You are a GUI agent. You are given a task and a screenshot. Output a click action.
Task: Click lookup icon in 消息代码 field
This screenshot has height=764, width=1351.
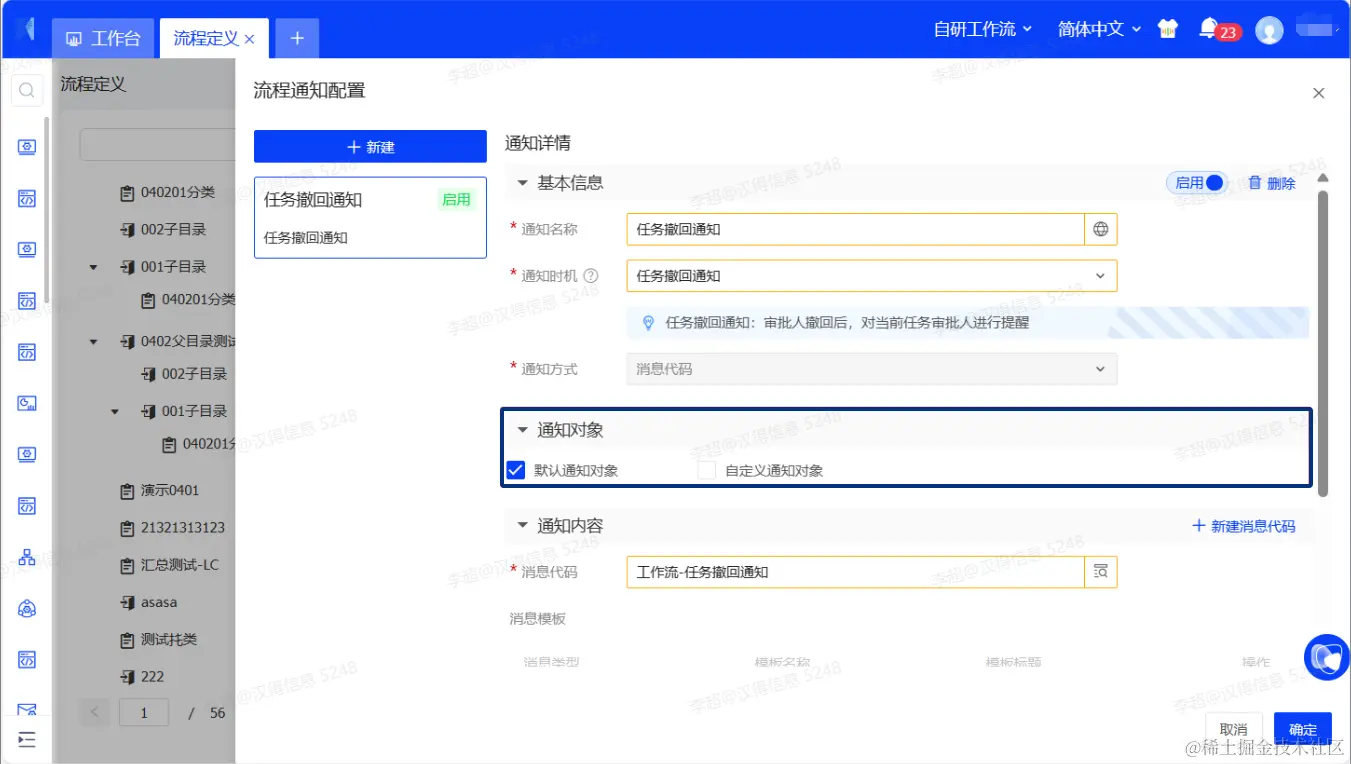(1101, 572)
